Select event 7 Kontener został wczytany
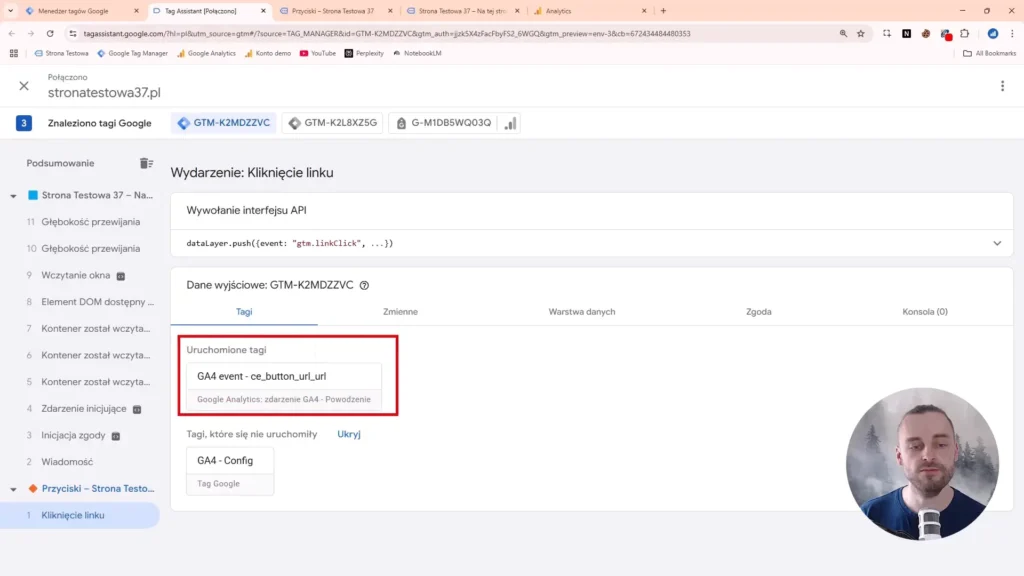1024x576 pixels. click(x=80, y=328)
